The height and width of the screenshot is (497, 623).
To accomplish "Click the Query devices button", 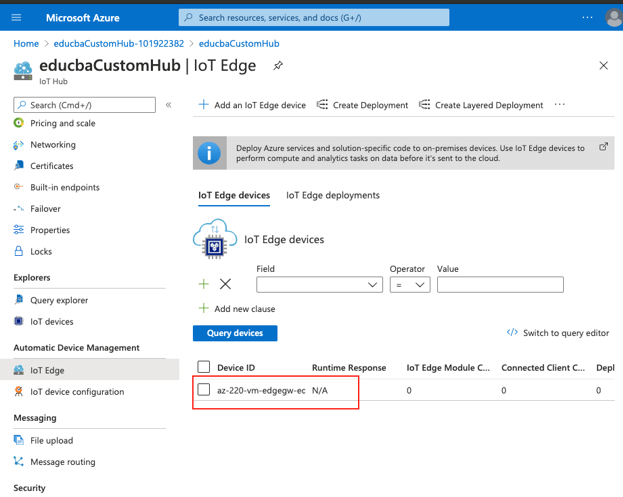I will tap(235, 333).
